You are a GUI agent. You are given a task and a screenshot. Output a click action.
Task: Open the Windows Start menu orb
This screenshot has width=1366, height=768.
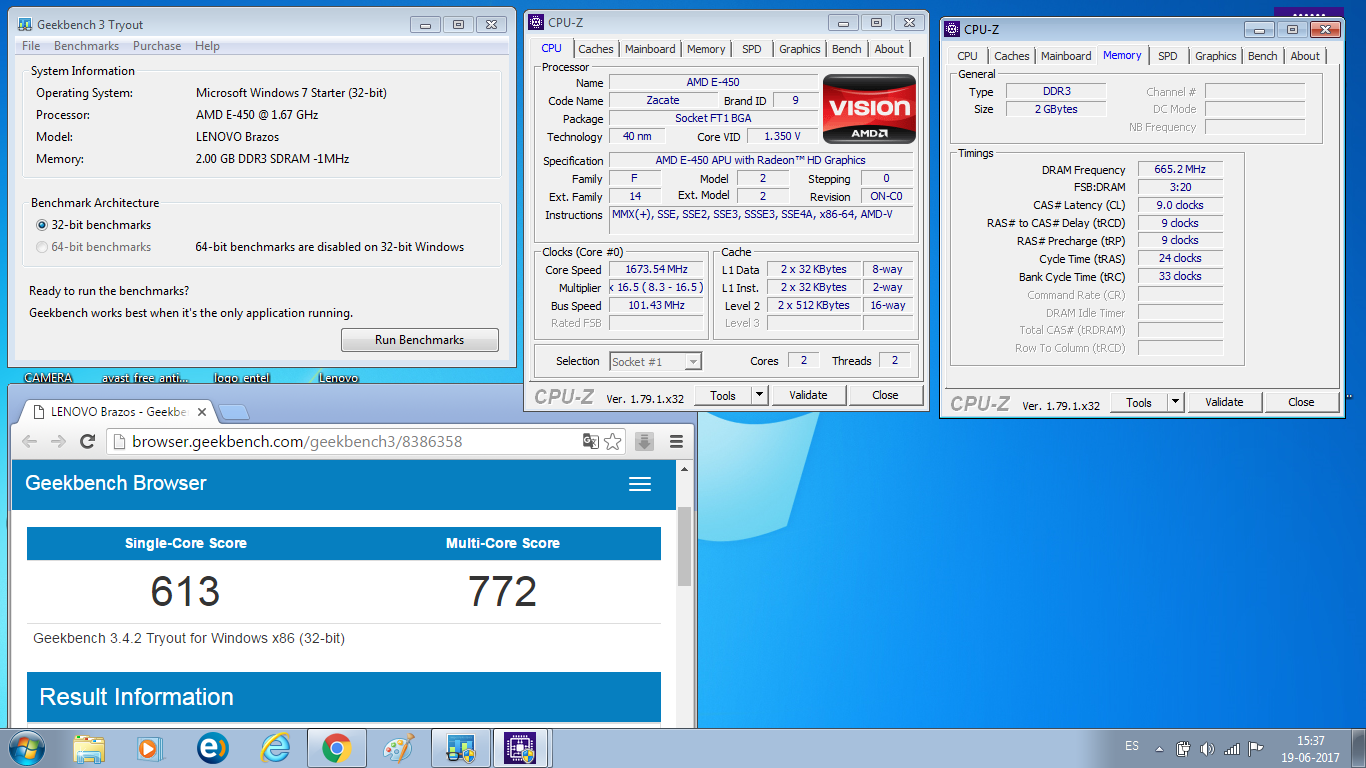25,748
